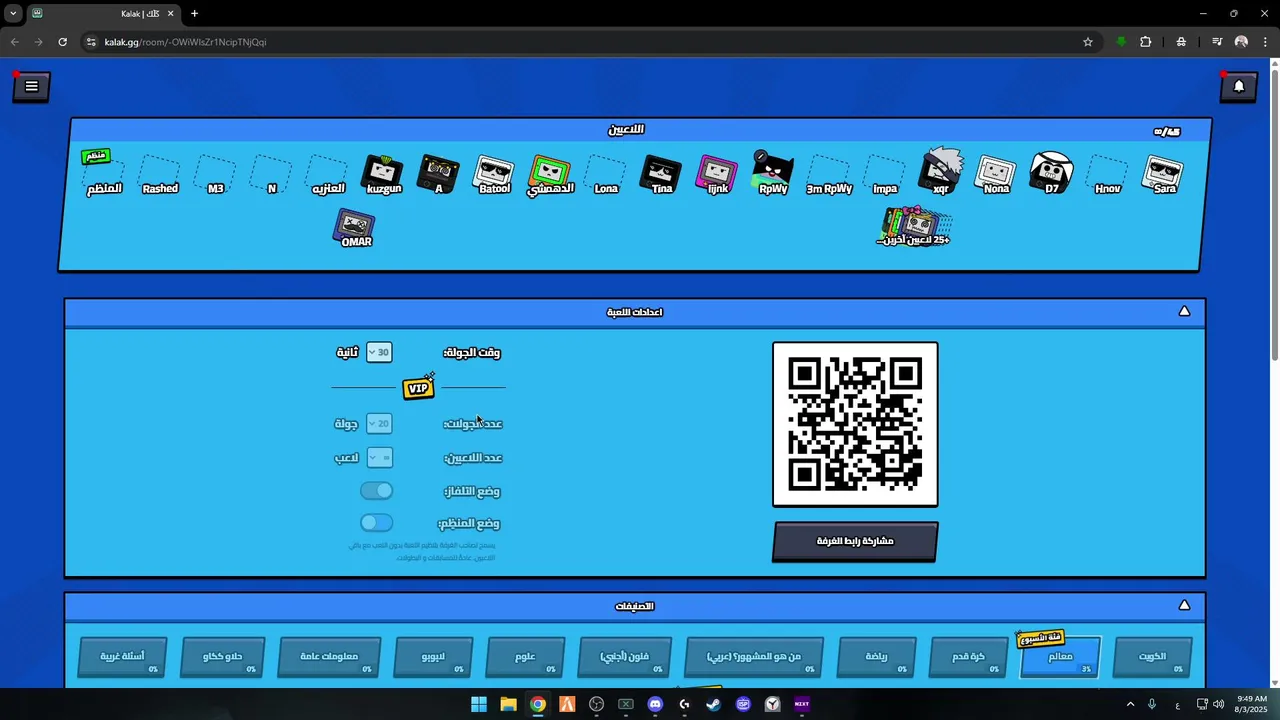Reload the page
Image resolution: width=1280 pixels, height=720 pixels.
point(62,42)
